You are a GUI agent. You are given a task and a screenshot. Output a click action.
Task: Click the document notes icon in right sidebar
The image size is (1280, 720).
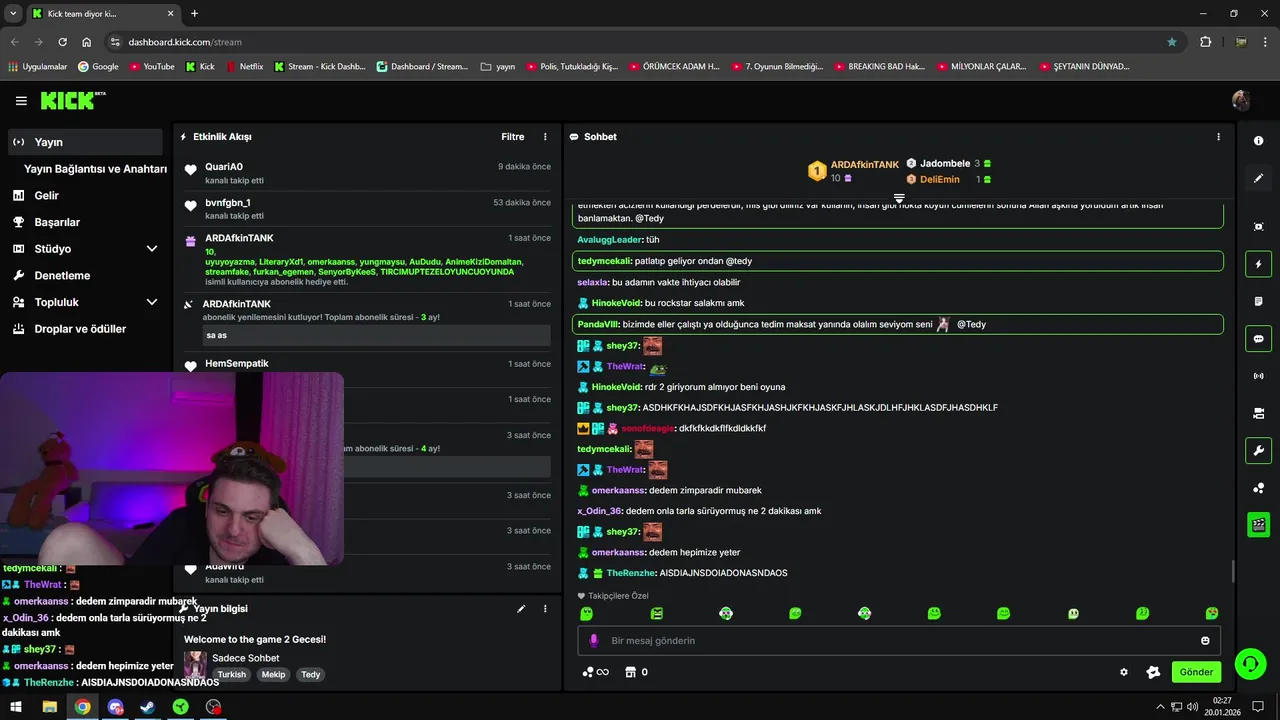[1258, 301]
